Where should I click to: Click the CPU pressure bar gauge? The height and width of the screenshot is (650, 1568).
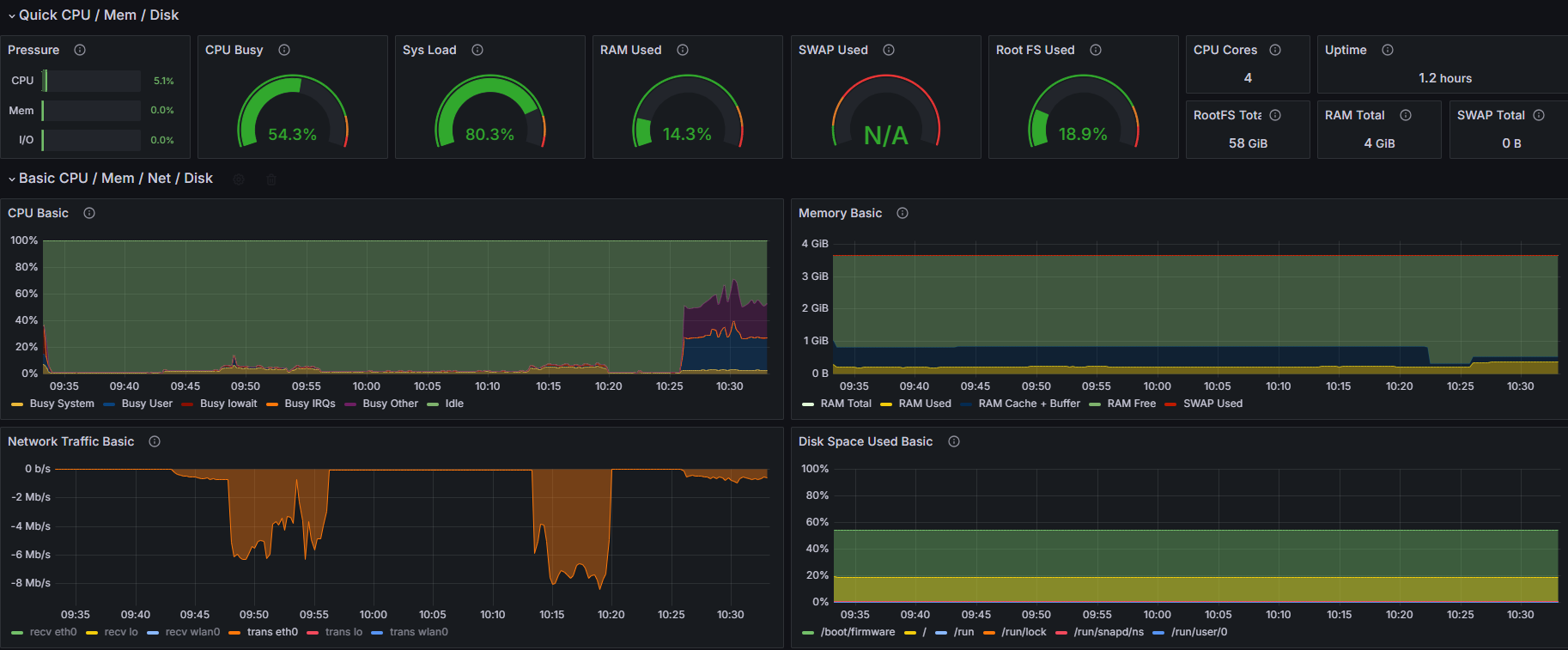(x=92, y=81)
